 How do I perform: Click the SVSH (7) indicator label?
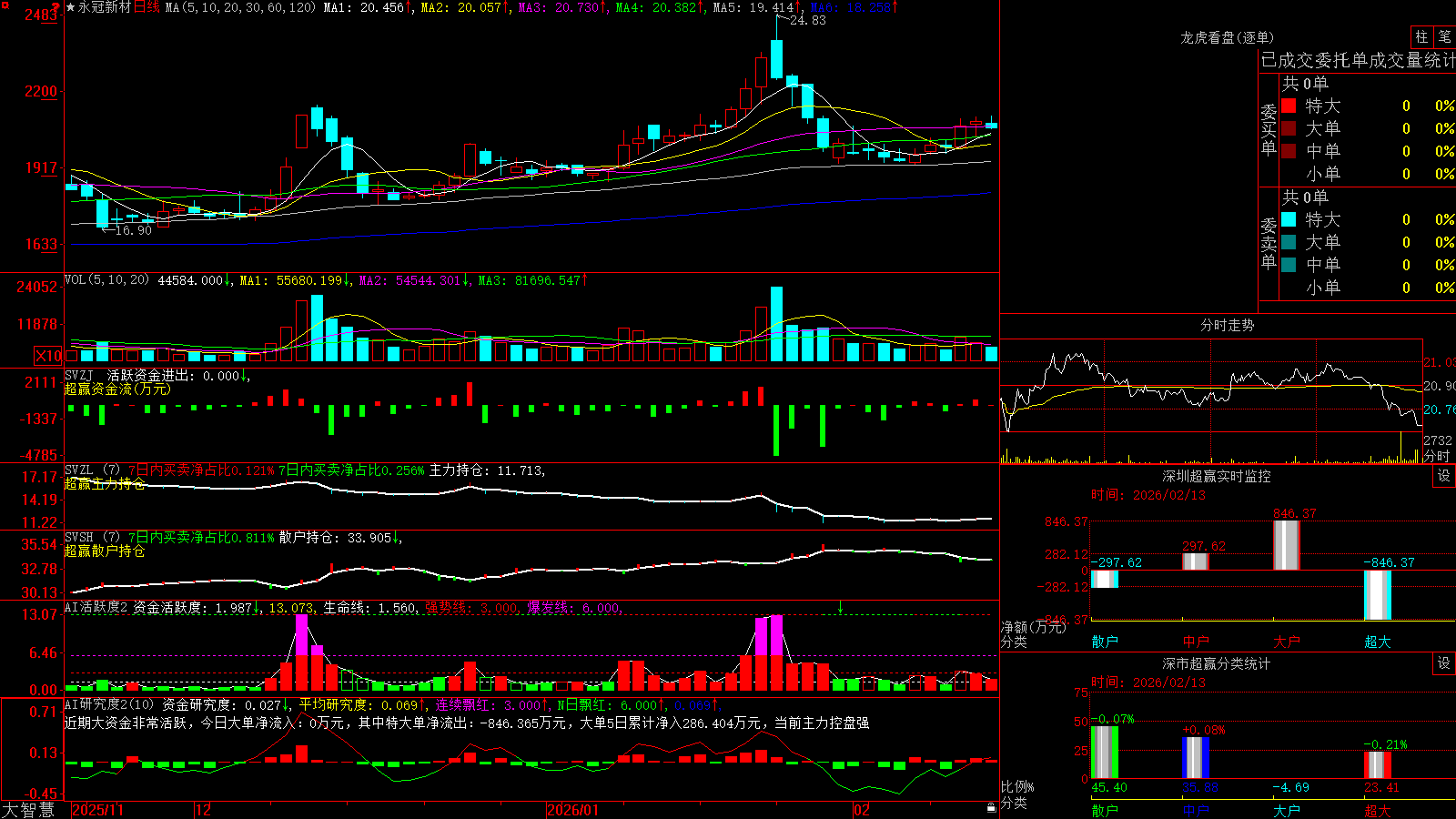pos(92,538)
